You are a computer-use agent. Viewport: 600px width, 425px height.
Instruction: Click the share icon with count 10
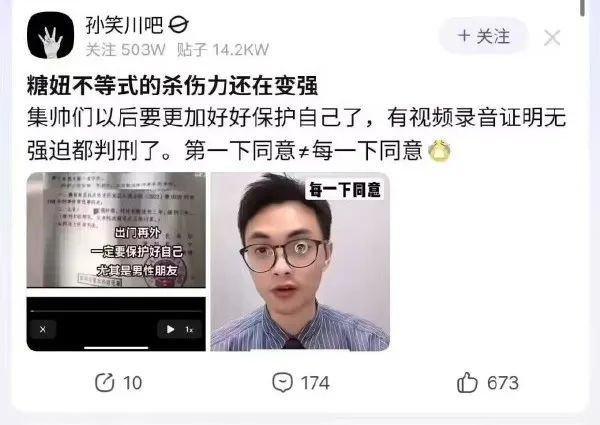click(x=104, y=383)
